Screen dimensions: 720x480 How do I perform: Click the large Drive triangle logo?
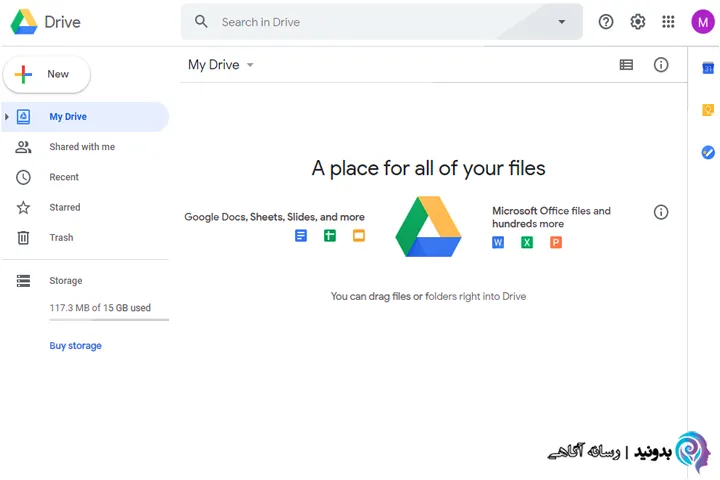[428, 226]
